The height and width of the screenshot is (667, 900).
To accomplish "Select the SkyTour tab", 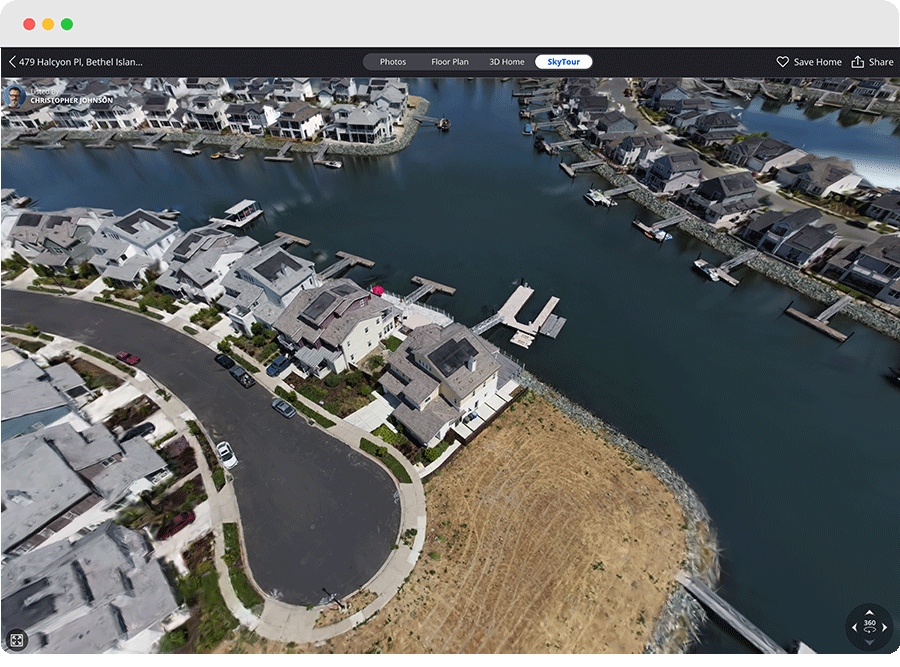I will click(x=564, y=62).
